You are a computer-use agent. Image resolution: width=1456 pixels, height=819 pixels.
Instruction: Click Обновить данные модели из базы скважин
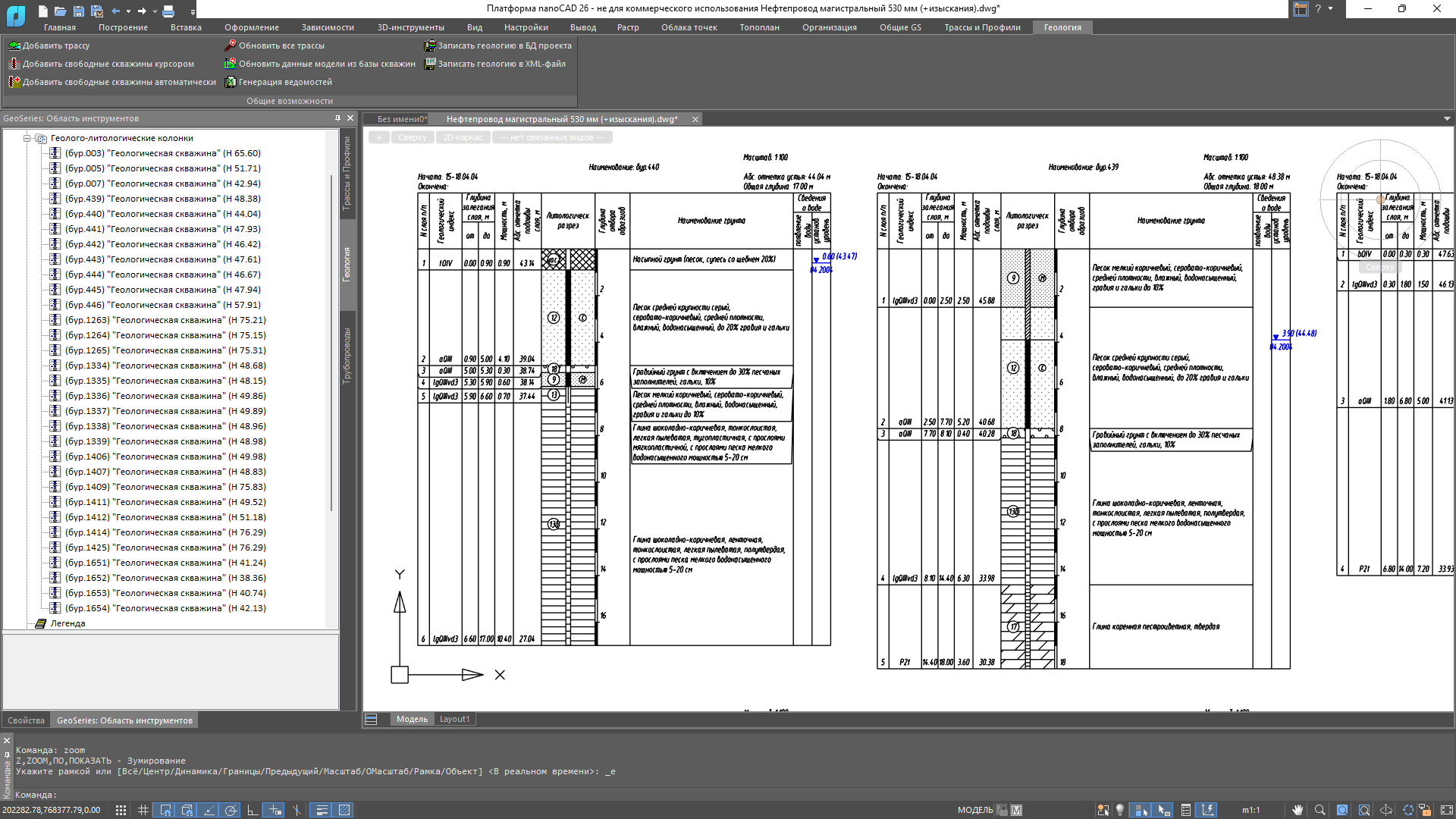pyautogui.click(x=320, y=64)
